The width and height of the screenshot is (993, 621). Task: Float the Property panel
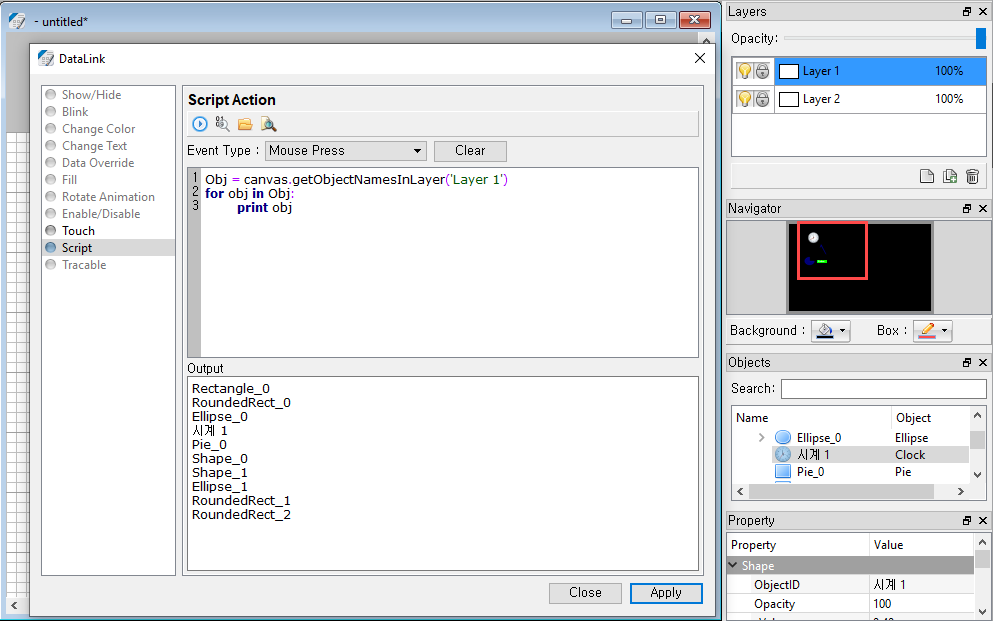[967, 520]
